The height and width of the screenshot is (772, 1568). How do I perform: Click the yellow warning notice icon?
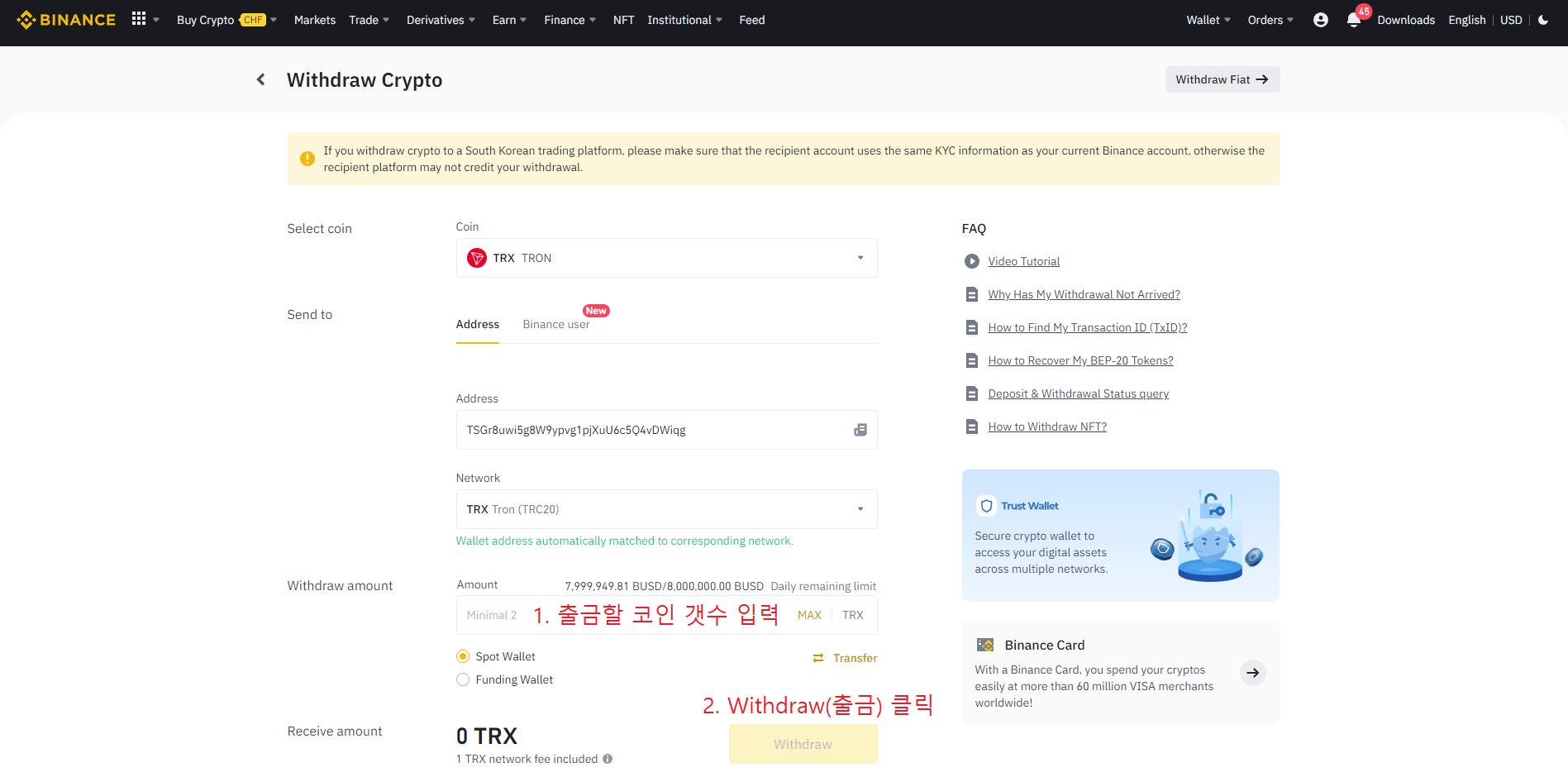click(x=307, y=159)
